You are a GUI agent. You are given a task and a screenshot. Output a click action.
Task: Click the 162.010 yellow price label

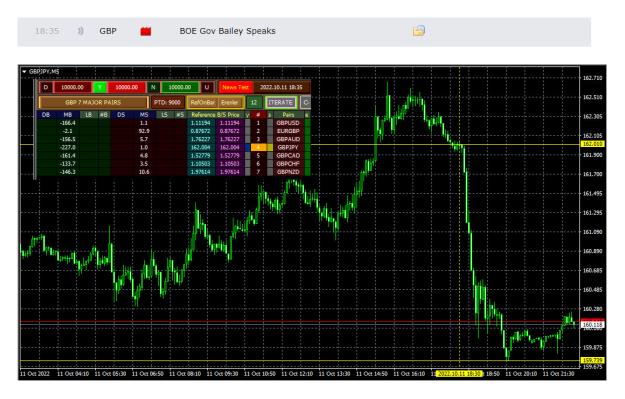click(x=593, y=144)
